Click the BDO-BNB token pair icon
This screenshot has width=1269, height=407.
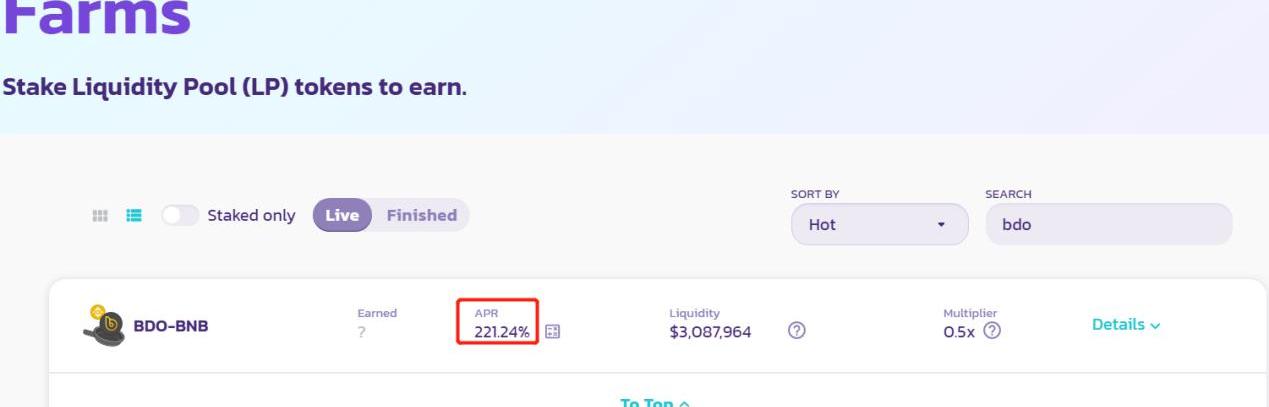[103, 325]
